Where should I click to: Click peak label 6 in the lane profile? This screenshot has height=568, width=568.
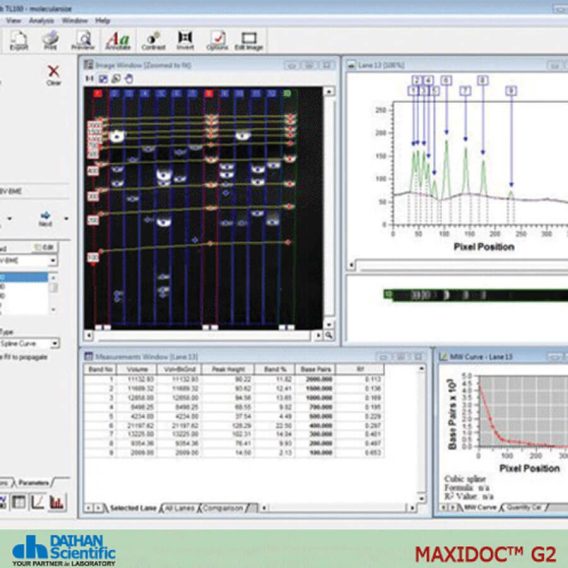pyautogui.click(x=446, y=80)
